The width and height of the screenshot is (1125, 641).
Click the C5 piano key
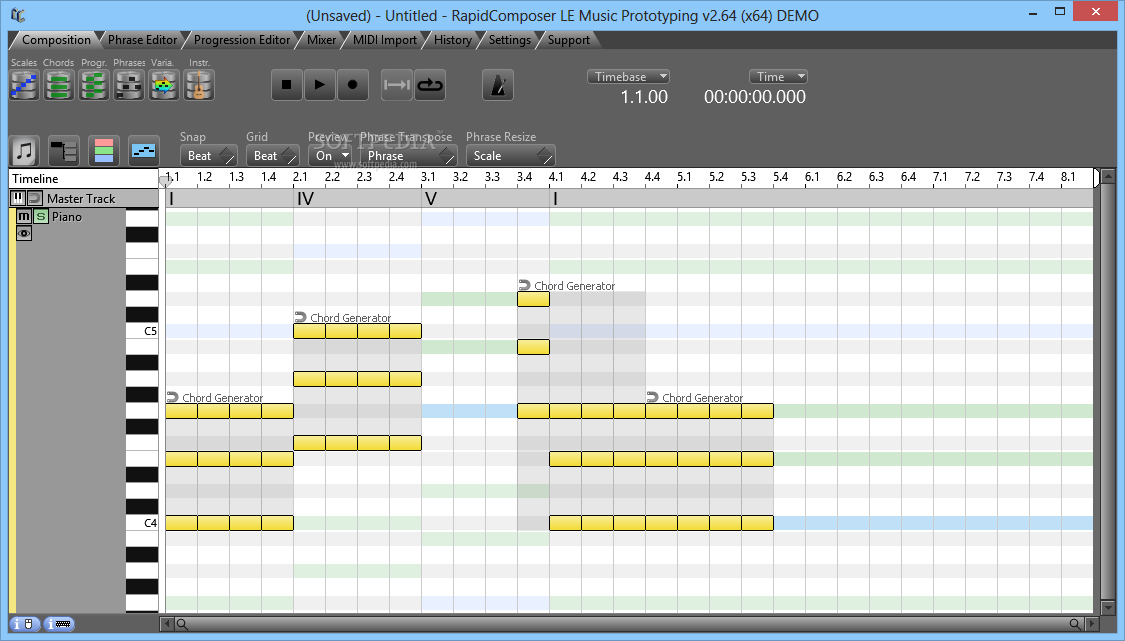pyautogui.click(x=142, y=331)
